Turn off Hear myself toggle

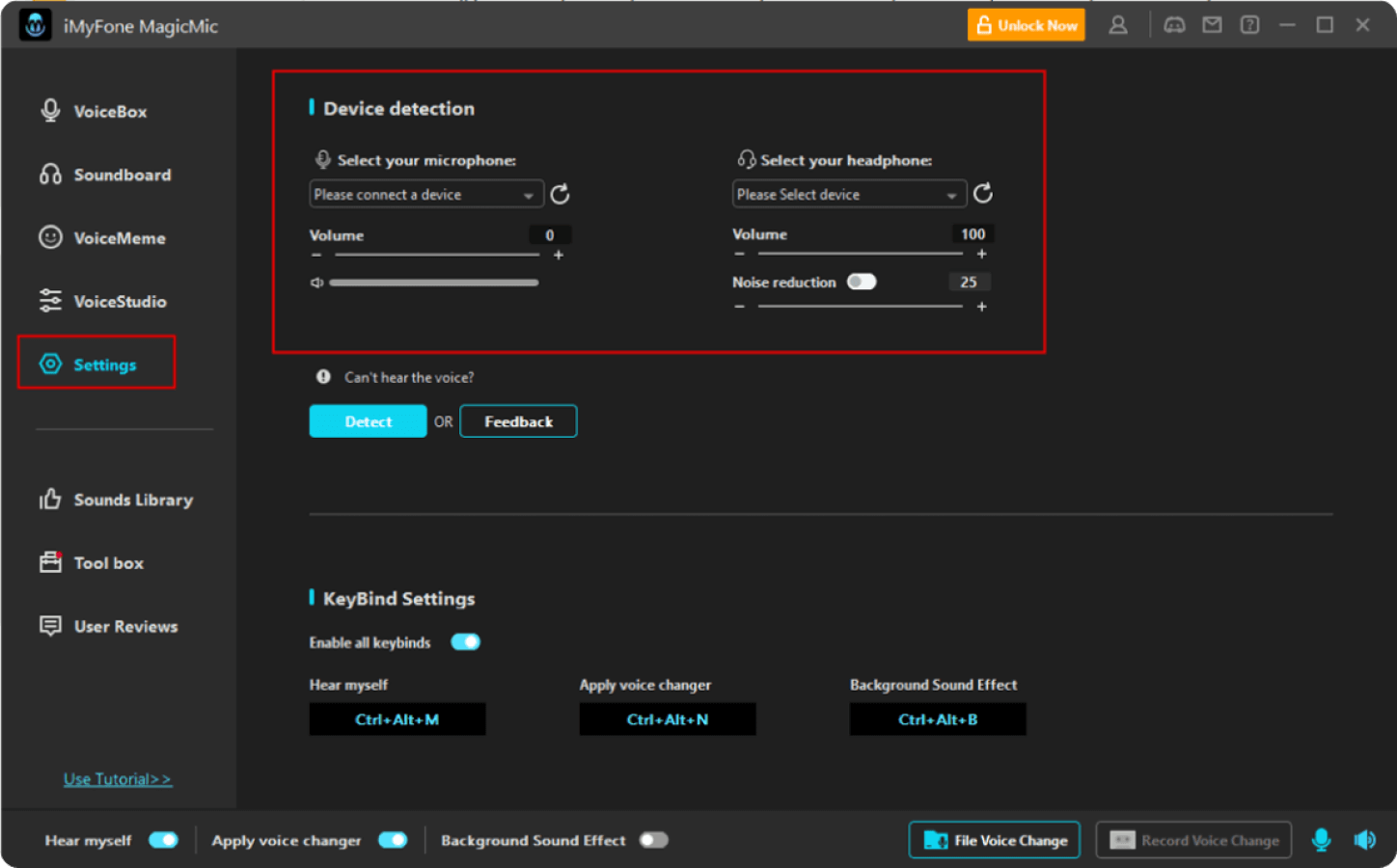[x=164, y=840]
